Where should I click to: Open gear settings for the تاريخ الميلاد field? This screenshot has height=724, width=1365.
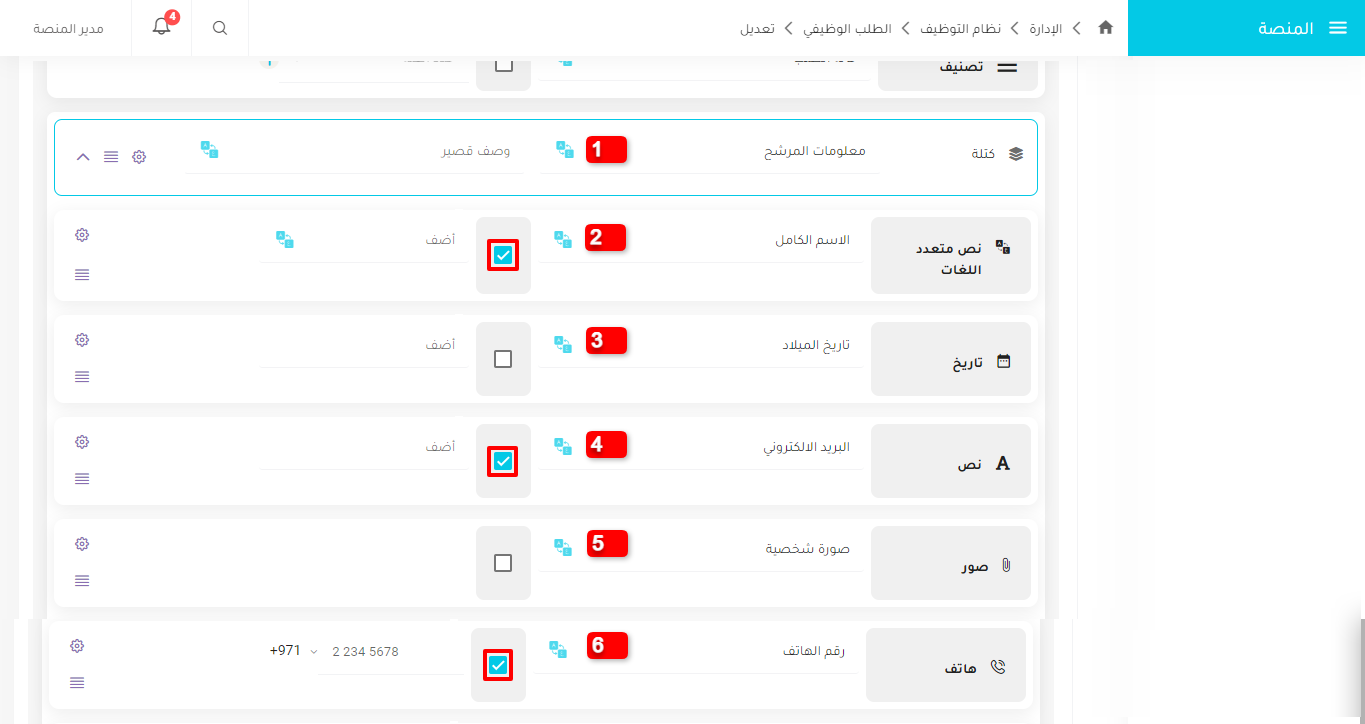(81, 339)
